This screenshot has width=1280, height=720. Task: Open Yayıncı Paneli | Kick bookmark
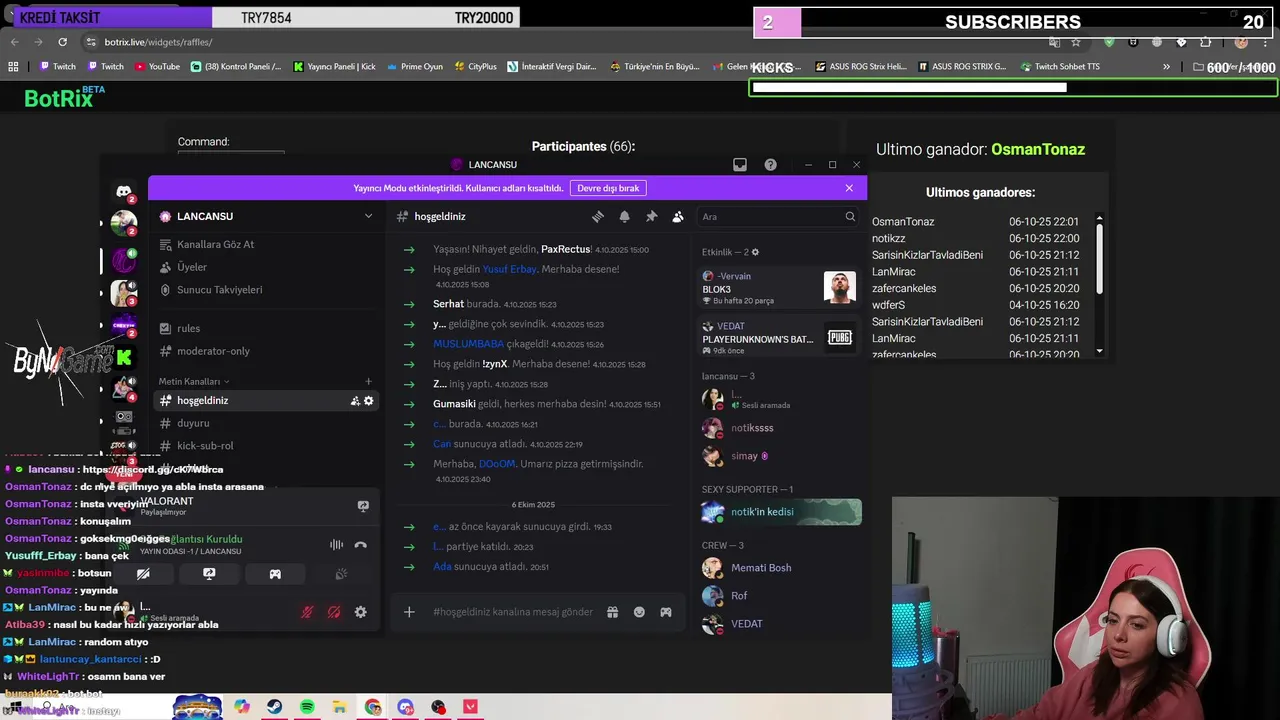pyautogui.click(x=334, y=67)
